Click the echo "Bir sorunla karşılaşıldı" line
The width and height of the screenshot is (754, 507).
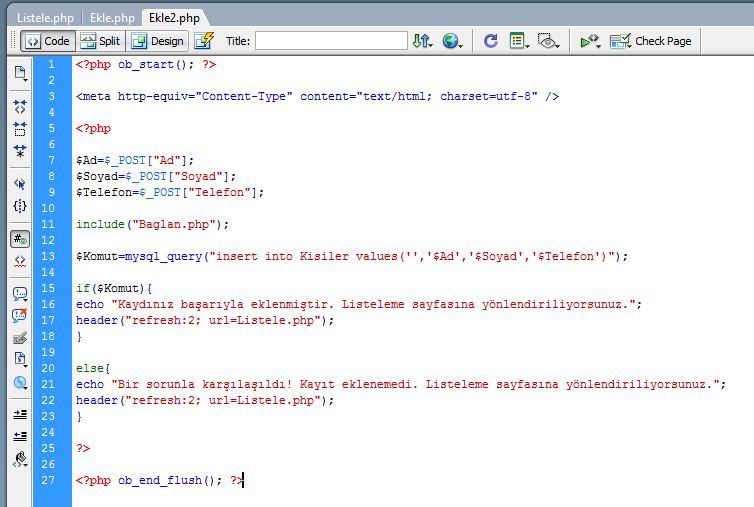point(401,384)
